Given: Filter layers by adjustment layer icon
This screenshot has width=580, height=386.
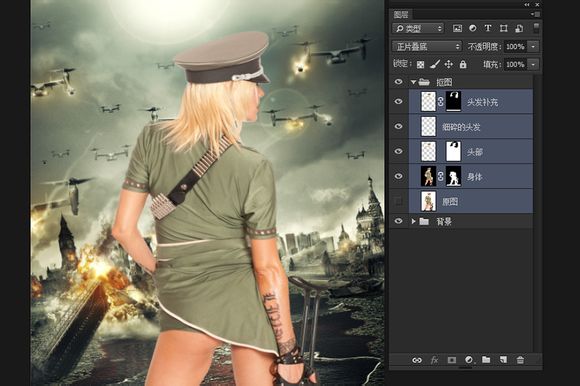Looking at the screenshot, I should (472, 28).
